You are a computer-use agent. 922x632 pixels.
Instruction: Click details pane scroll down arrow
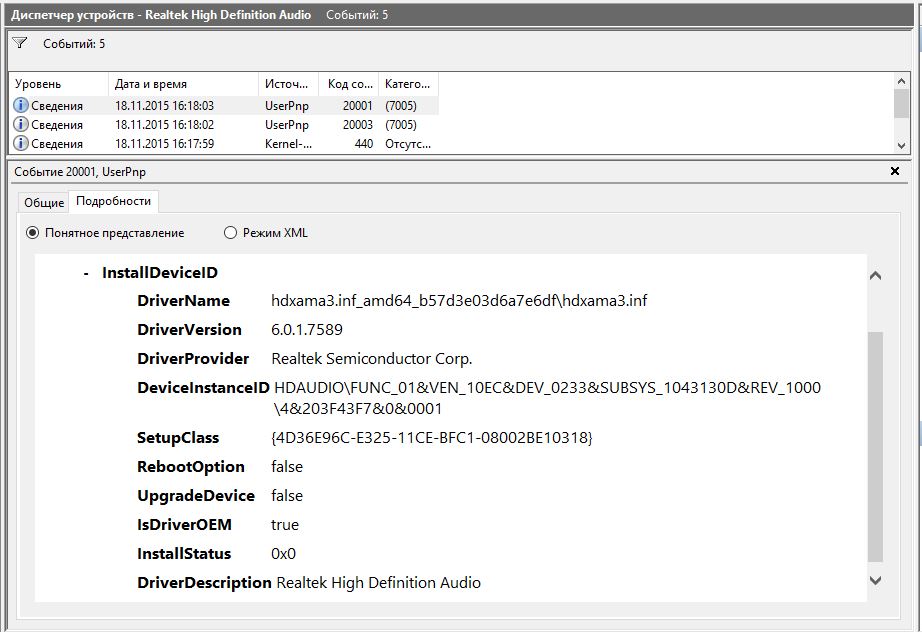pos(875,580)
